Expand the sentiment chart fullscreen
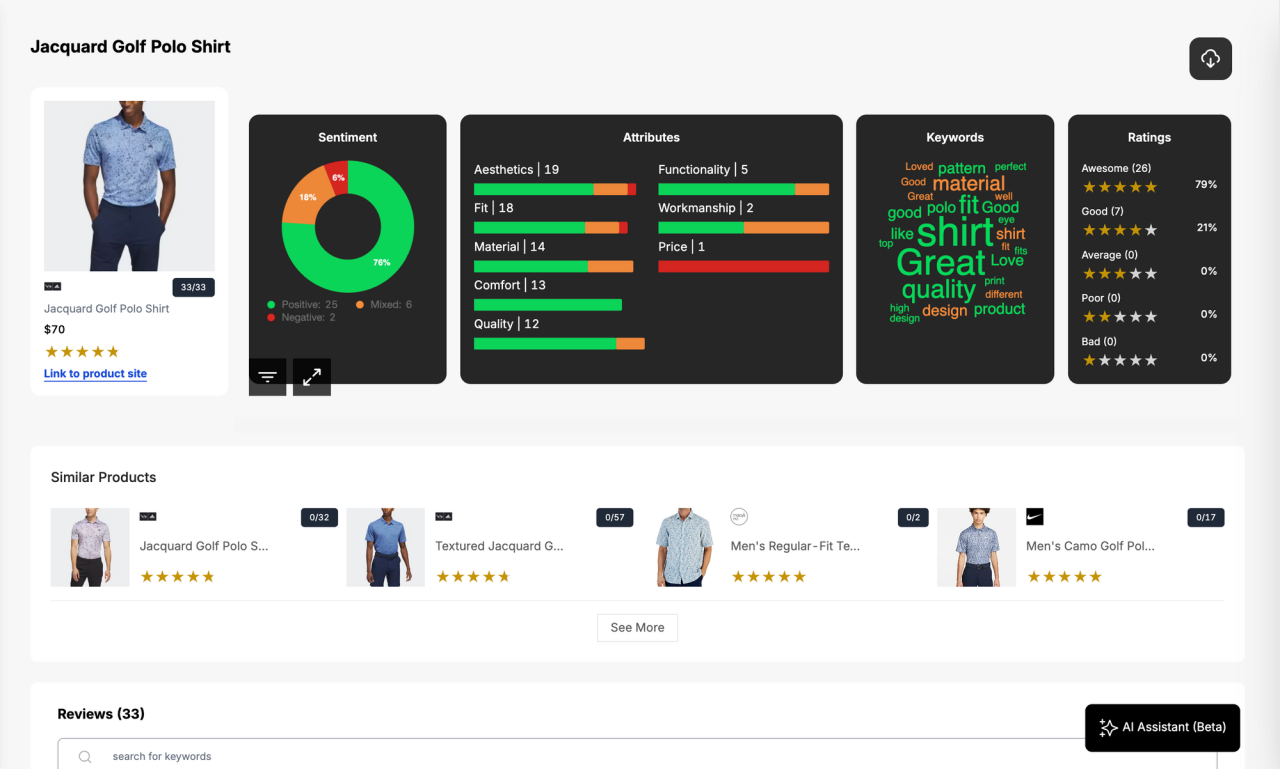The height and width of the screenshot is (769, 1280). [x=312, y=376]
